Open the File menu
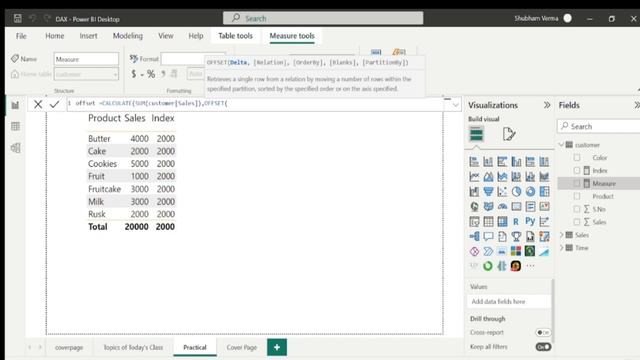 coord(21,36)
